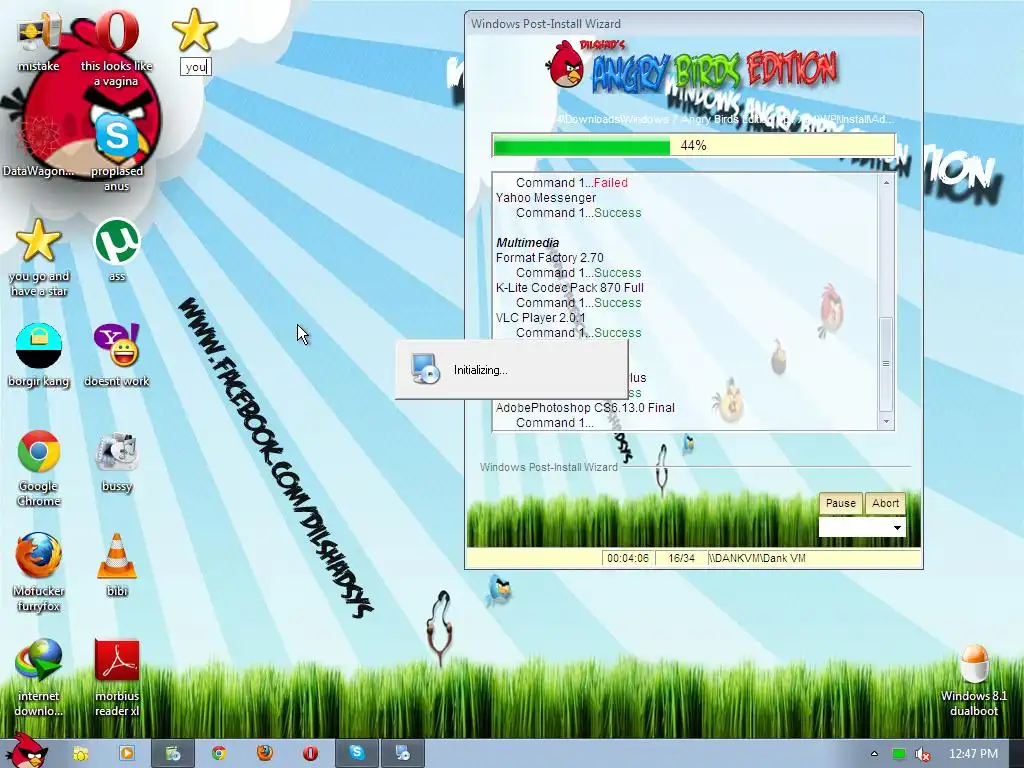This screenshot has width=1024, height=768.
Task: Open the Angry Birds Start button
Action: 27,751
